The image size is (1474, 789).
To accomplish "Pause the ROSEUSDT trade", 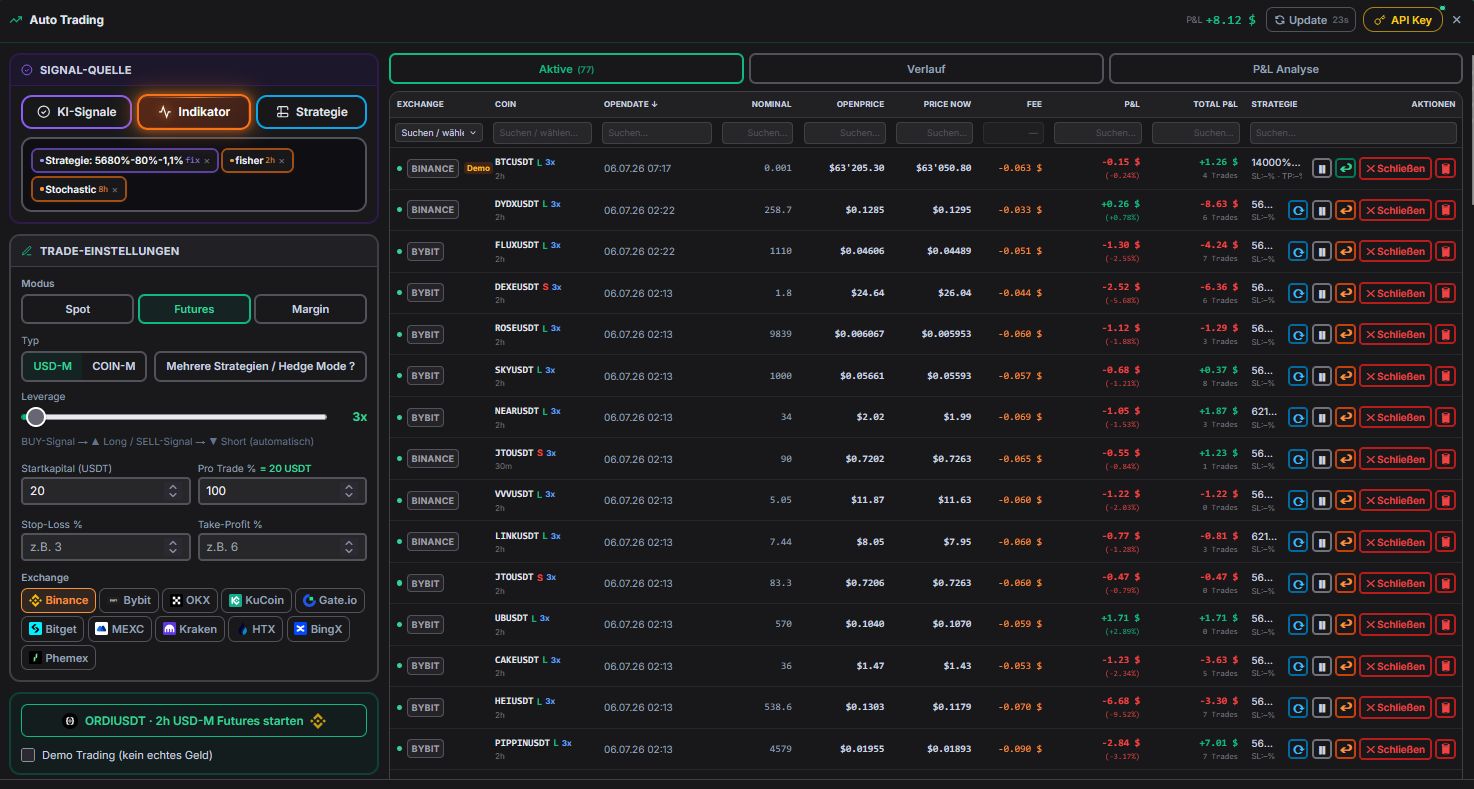I will [1322, 334].
